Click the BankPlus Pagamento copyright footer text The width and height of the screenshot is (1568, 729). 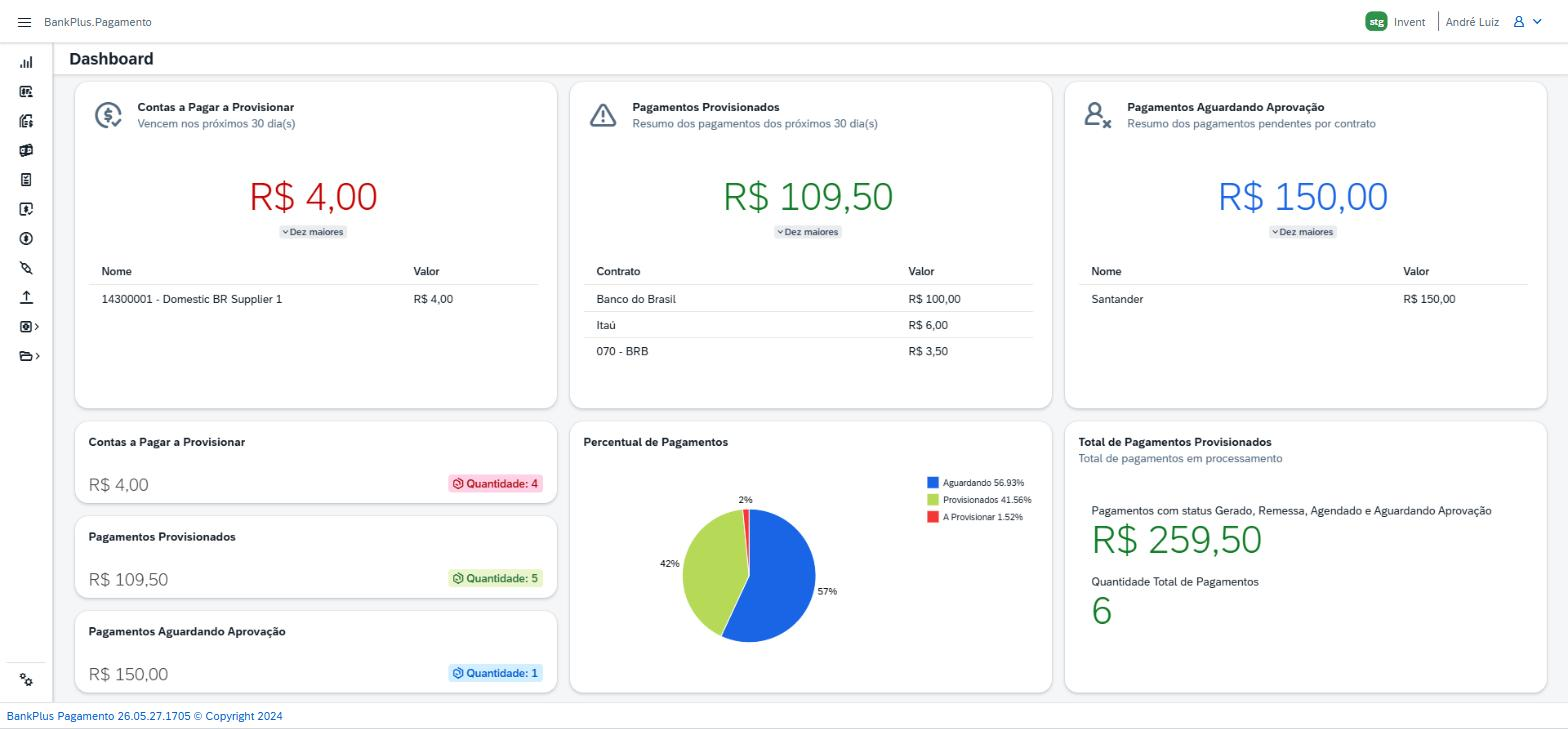click(x=145, y=716)
